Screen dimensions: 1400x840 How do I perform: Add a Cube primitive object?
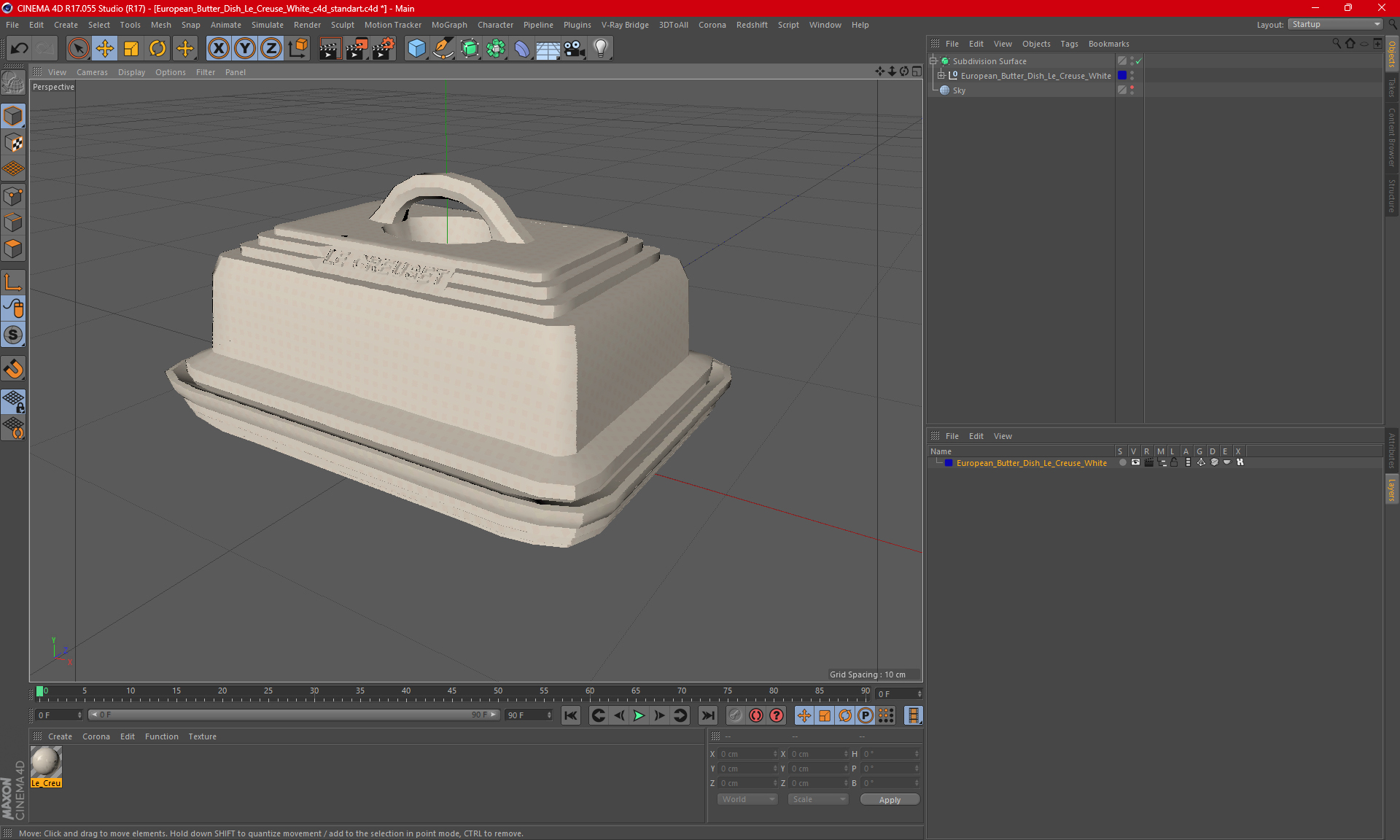coord(416,49)
